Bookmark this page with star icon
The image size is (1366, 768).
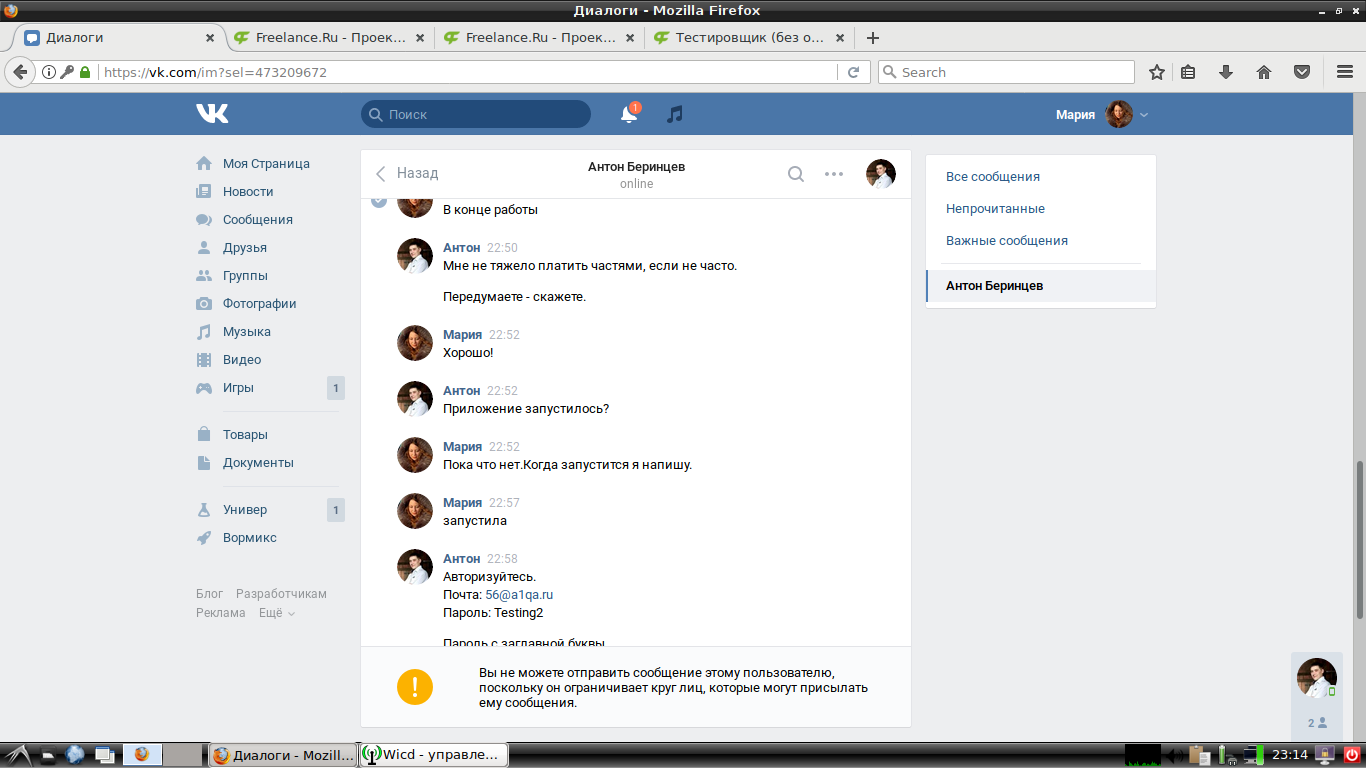(x=1157, y=72)
